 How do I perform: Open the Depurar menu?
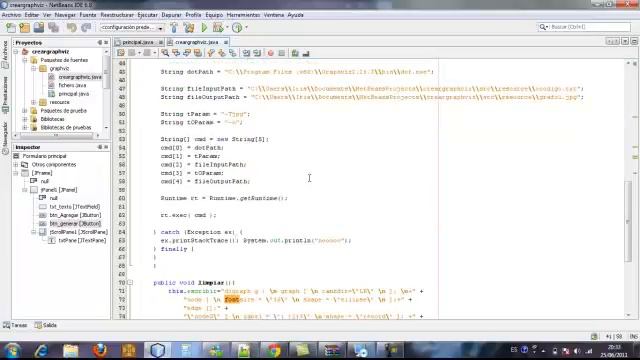click(x=171, y=15)
